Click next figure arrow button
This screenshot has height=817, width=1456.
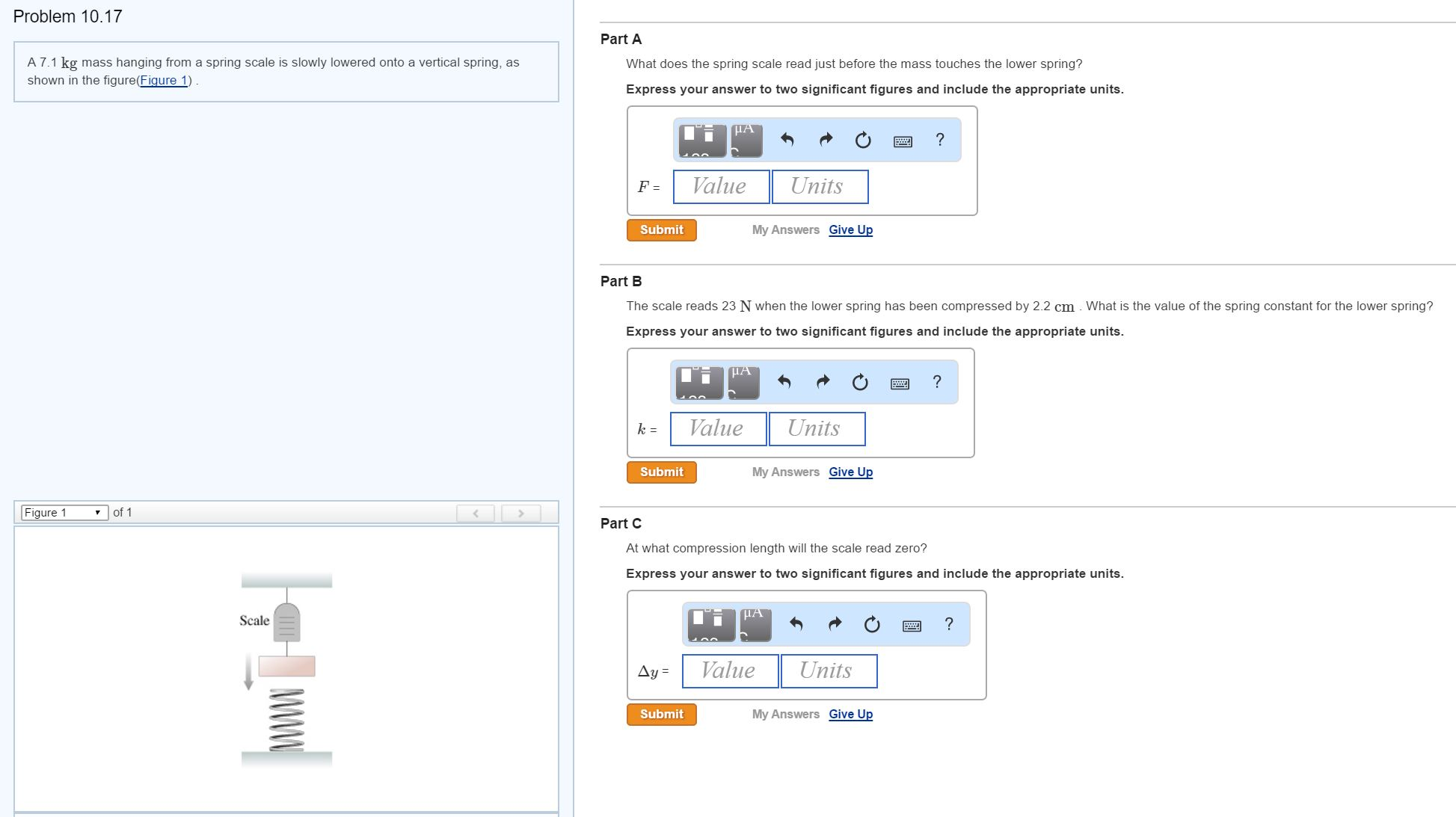520,514
